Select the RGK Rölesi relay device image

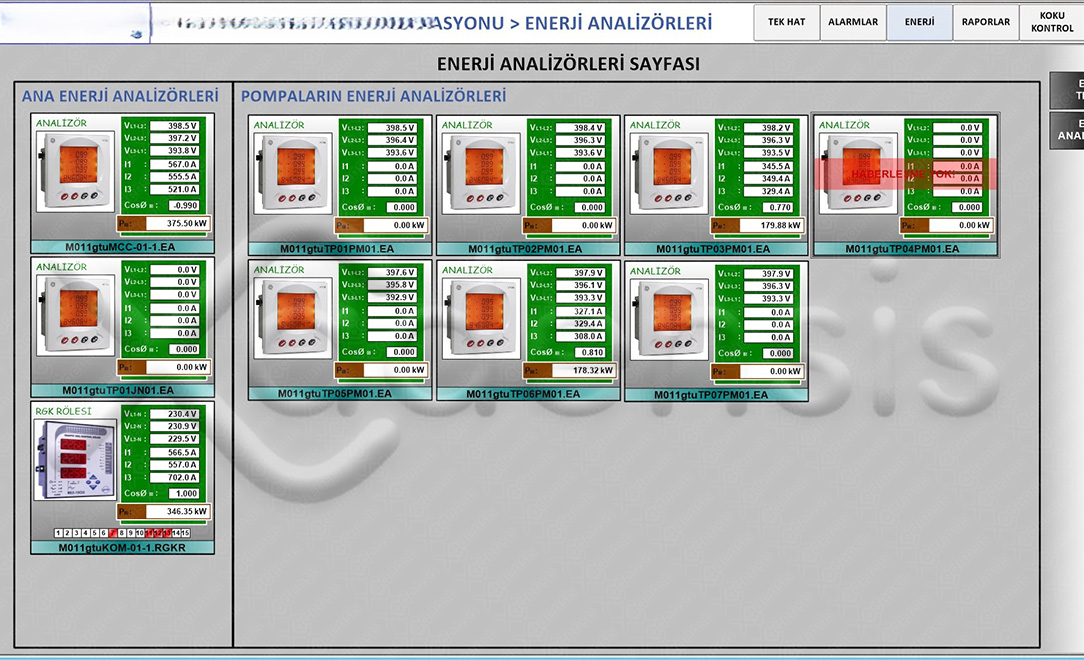tap(75, 459)
